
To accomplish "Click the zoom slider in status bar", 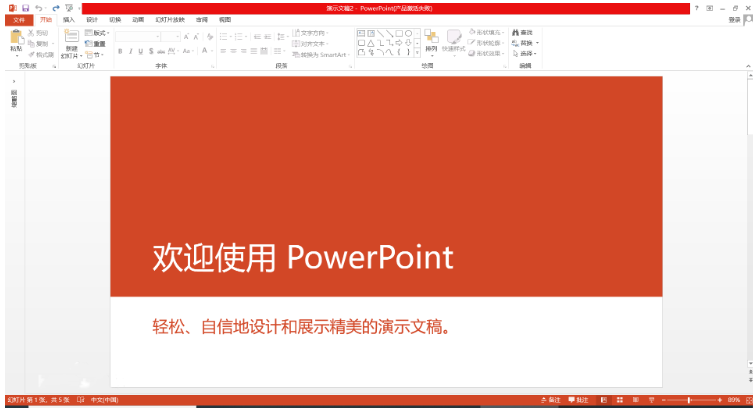I will click(x=688, y=400).
